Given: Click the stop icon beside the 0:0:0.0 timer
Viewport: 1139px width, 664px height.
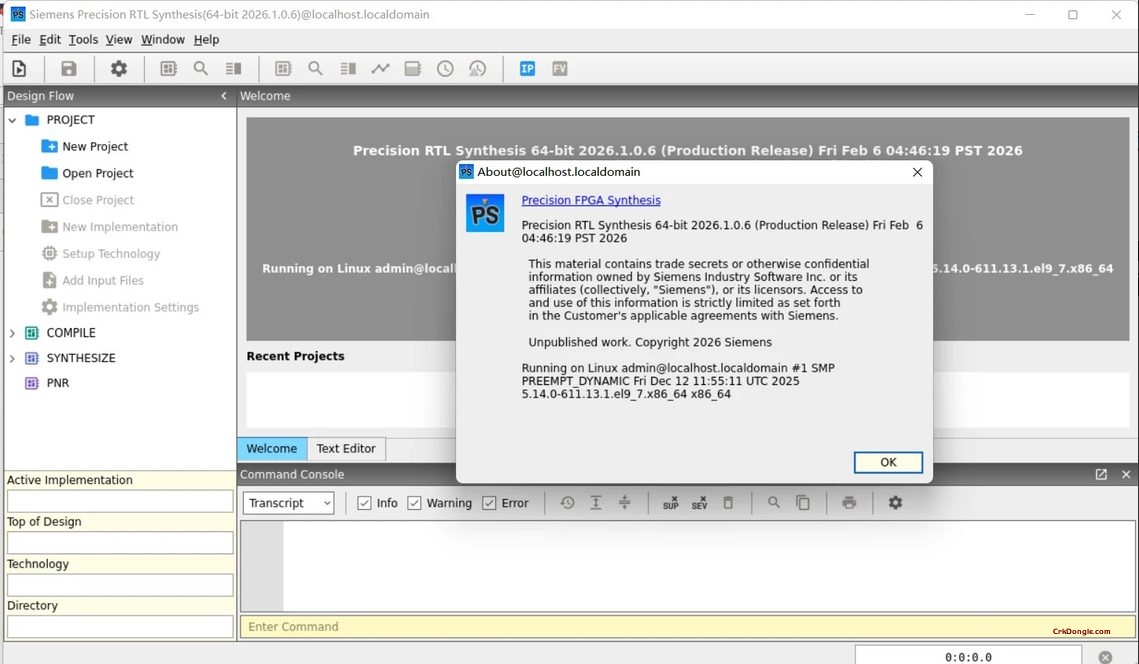Looking at the screenshot, I should [1106, 657].
